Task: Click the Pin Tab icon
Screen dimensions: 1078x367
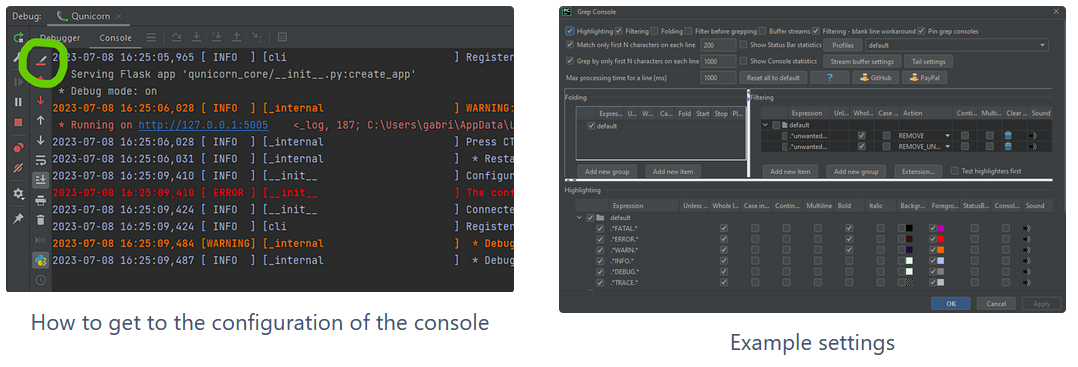Action: click(x=19, y=218)
